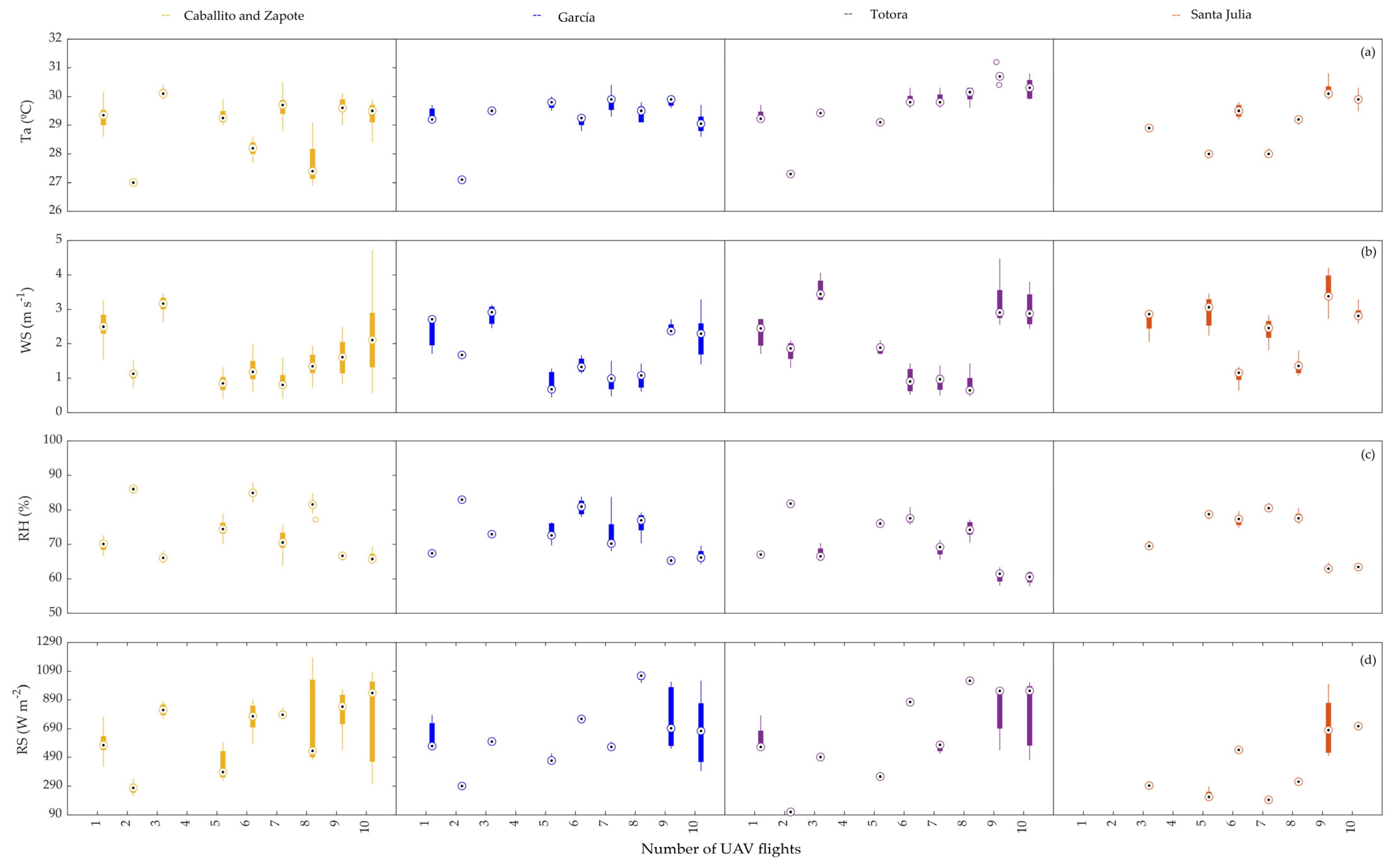Image resolution: width=1397 pixels, height=868 pixels.
Task: Click the blue flight 2 marker in García Ta panel
Action: click(462, 180)
